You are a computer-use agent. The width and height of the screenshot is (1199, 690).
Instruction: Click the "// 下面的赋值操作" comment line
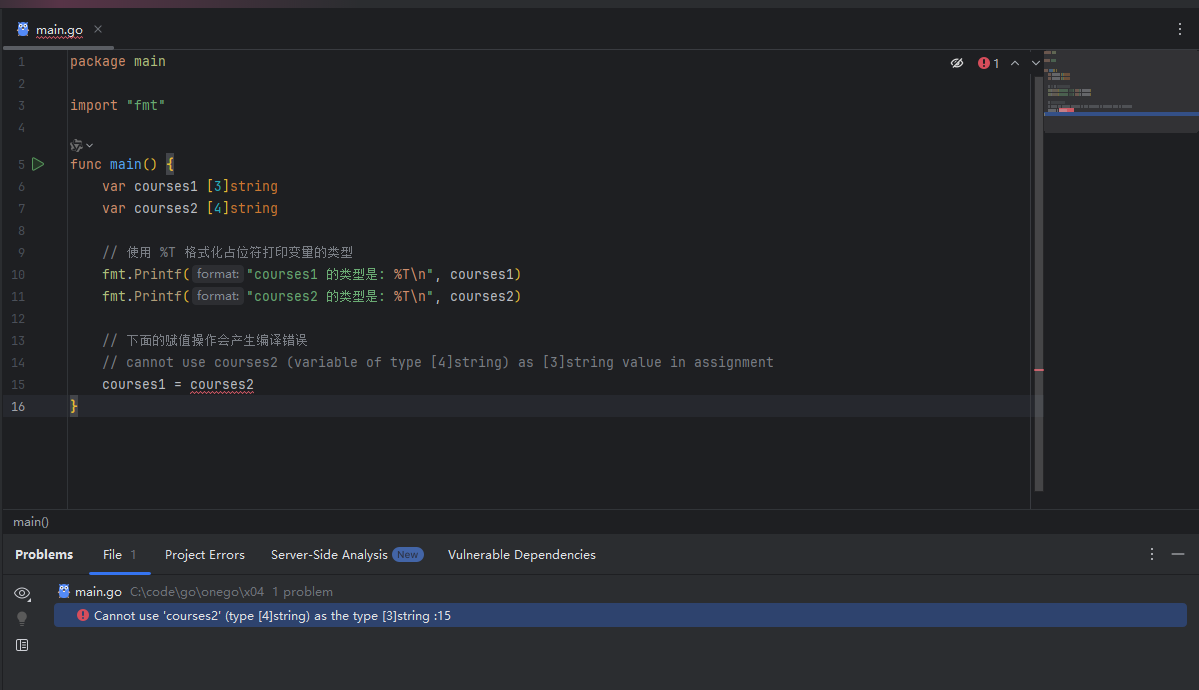[x=205, y=340]
